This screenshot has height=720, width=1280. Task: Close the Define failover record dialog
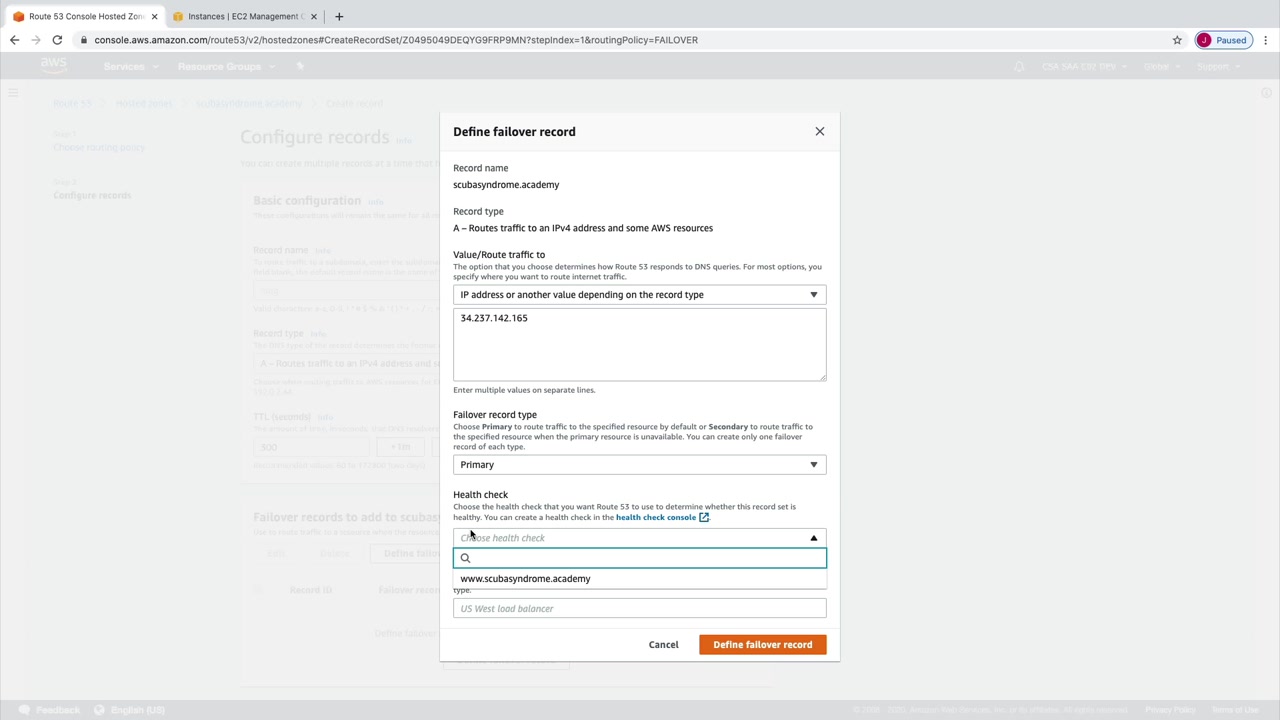tap(820, 131)
